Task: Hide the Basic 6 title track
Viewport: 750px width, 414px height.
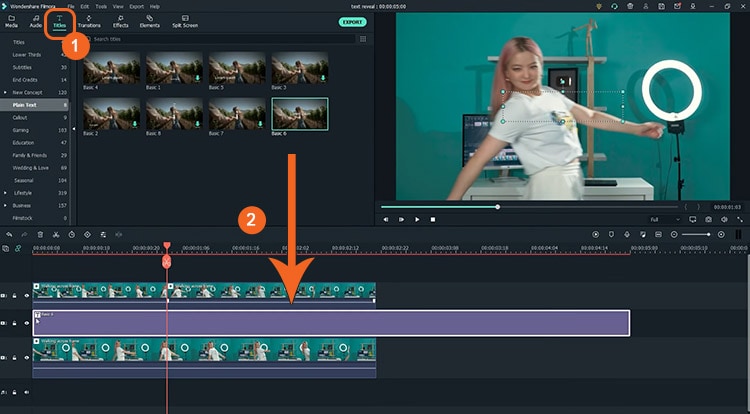Action: click(26, 324)
